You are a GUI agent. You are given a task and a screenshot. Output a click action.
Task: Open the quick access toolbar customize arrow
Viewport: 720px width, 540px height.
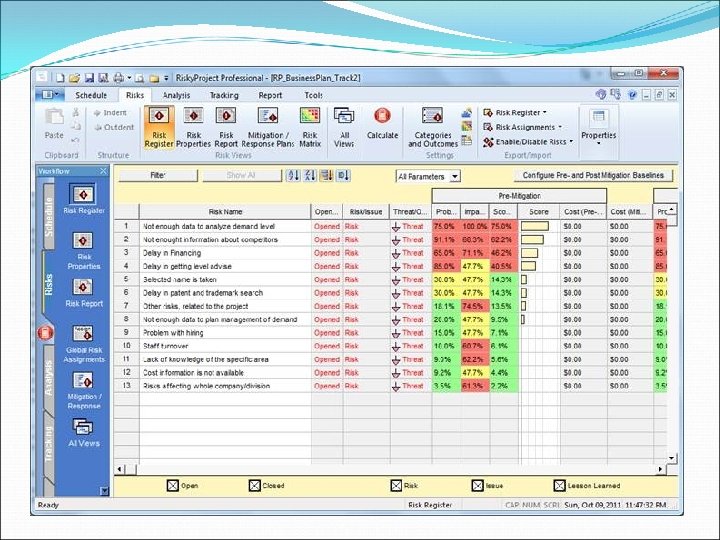166,79
